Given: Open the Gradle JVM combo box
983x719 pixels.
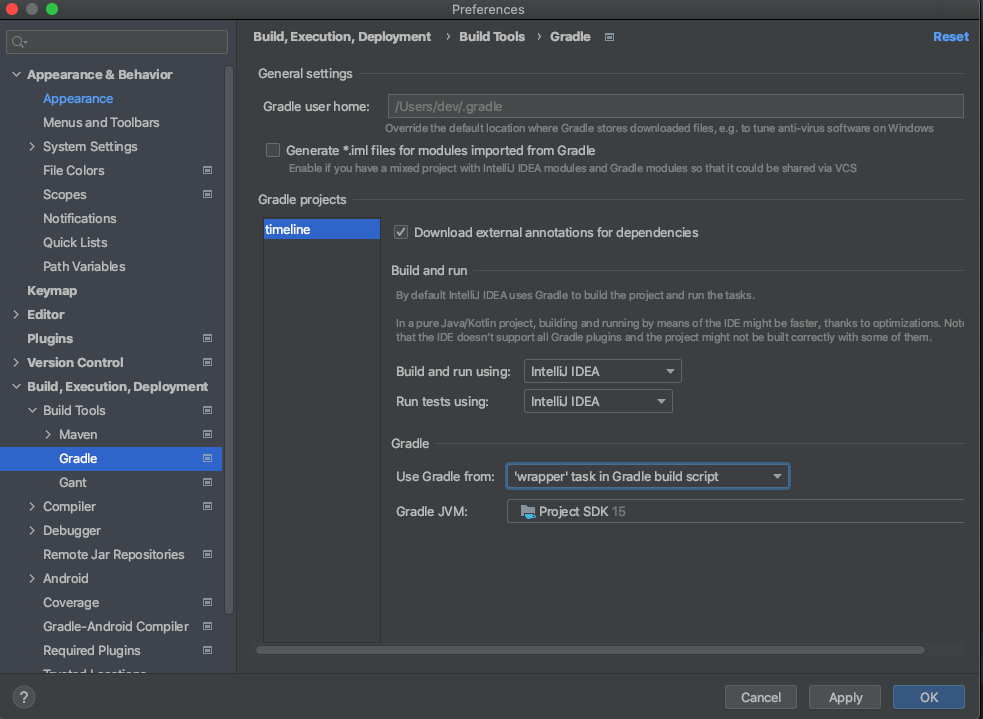Looking at the screenshot, I should click(735, 512).
